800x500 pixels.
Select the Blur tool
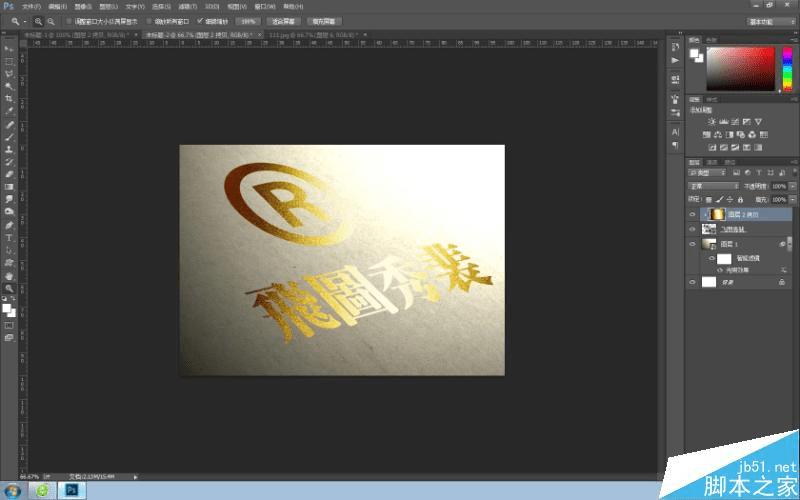pyautogui.click(x=9, y=199)
